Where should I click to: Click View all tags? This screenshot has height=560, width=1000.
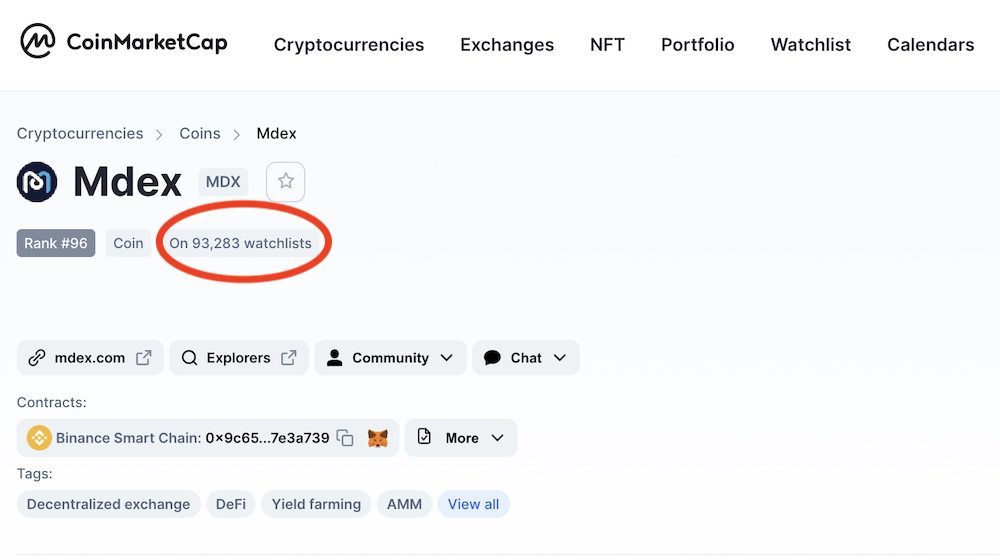(x=473, y=504)
